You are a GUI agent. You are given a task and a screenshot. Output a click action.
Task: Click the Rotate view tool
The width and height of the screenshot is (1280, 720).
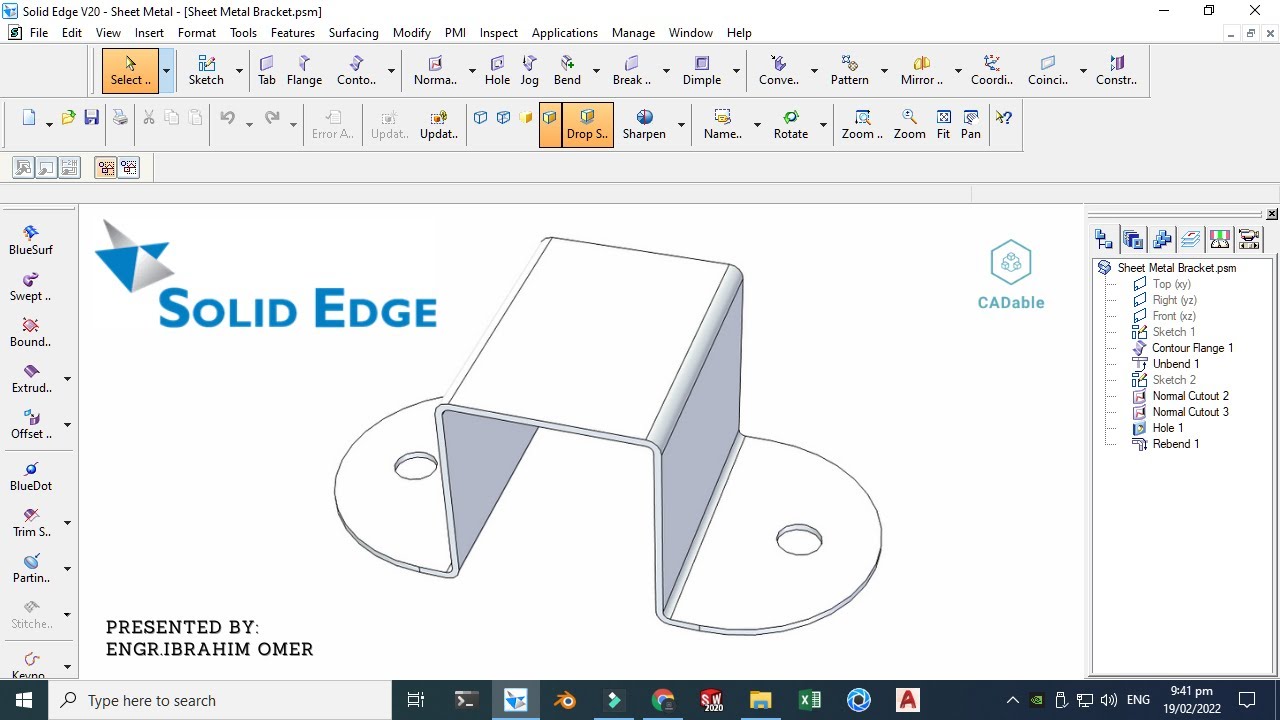point(791,125)
